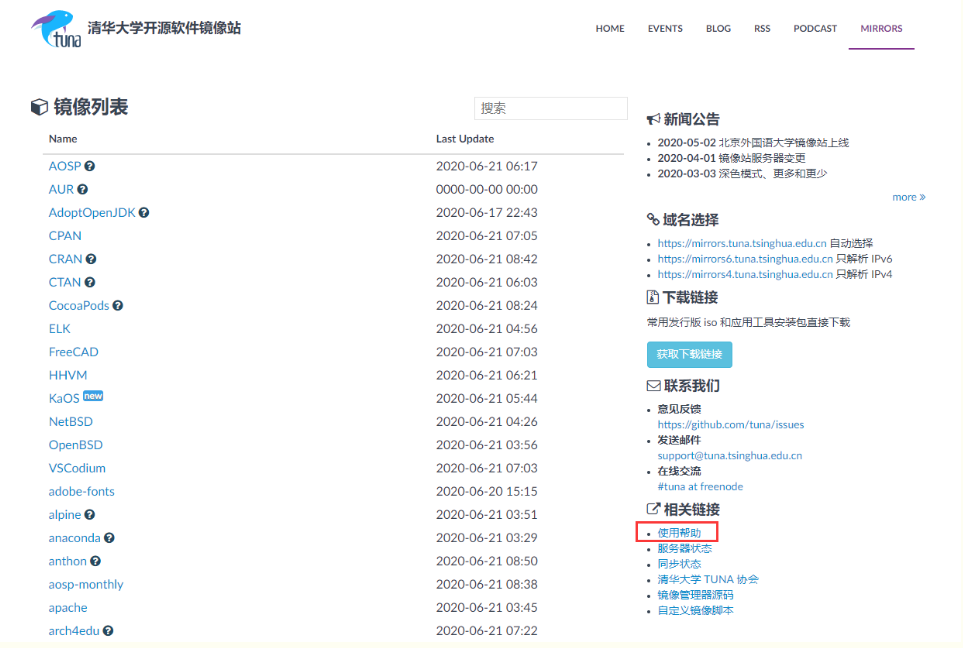Open the EVENTS menu item
Screen dimensions: 963x648
(x=665, y=28)
